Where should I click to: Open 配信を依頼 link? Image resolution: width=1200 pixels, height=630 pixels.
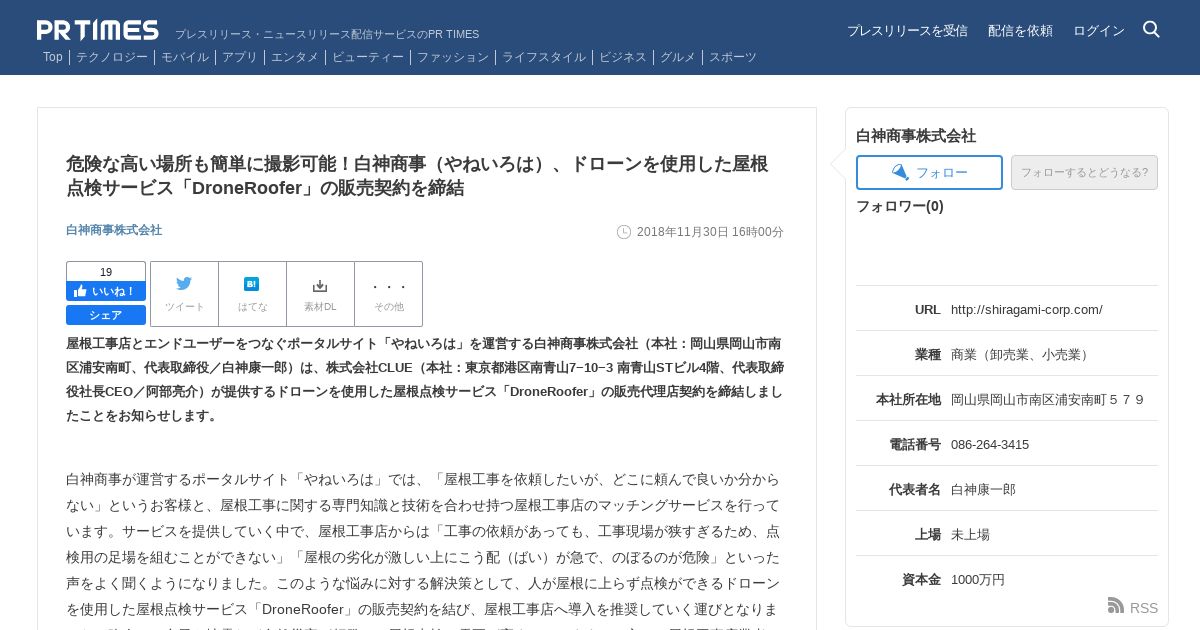tap(1020, 31)
